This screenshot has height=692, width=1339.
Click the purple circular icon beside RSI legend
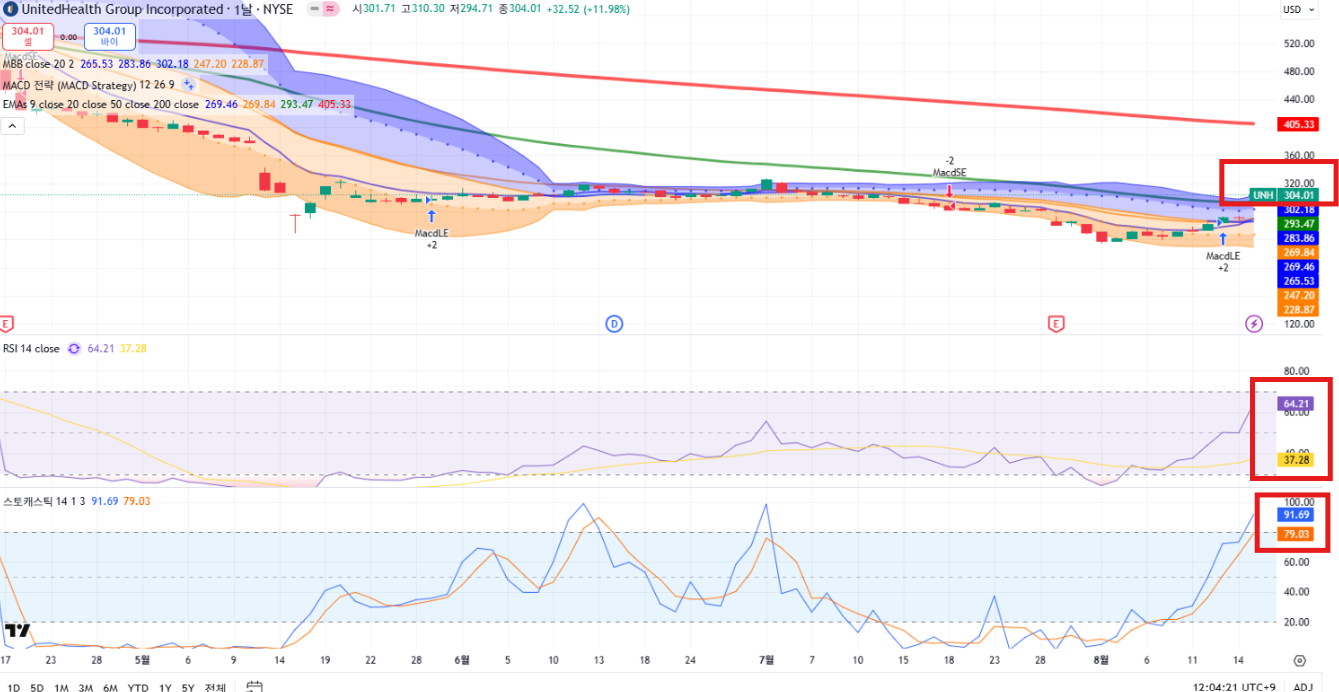(x=73, y=349)
